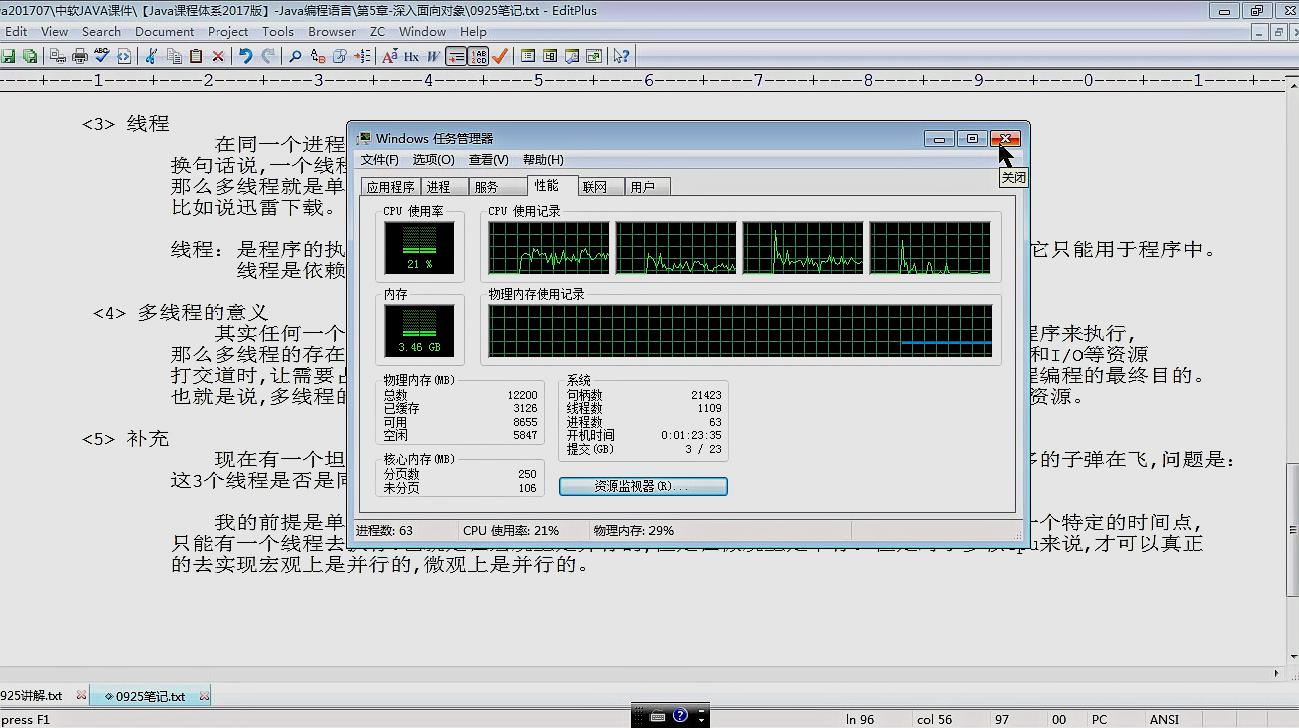Click the Go to Line icon
This screenshot has height=728, width=1299.
tap(362, 56)
